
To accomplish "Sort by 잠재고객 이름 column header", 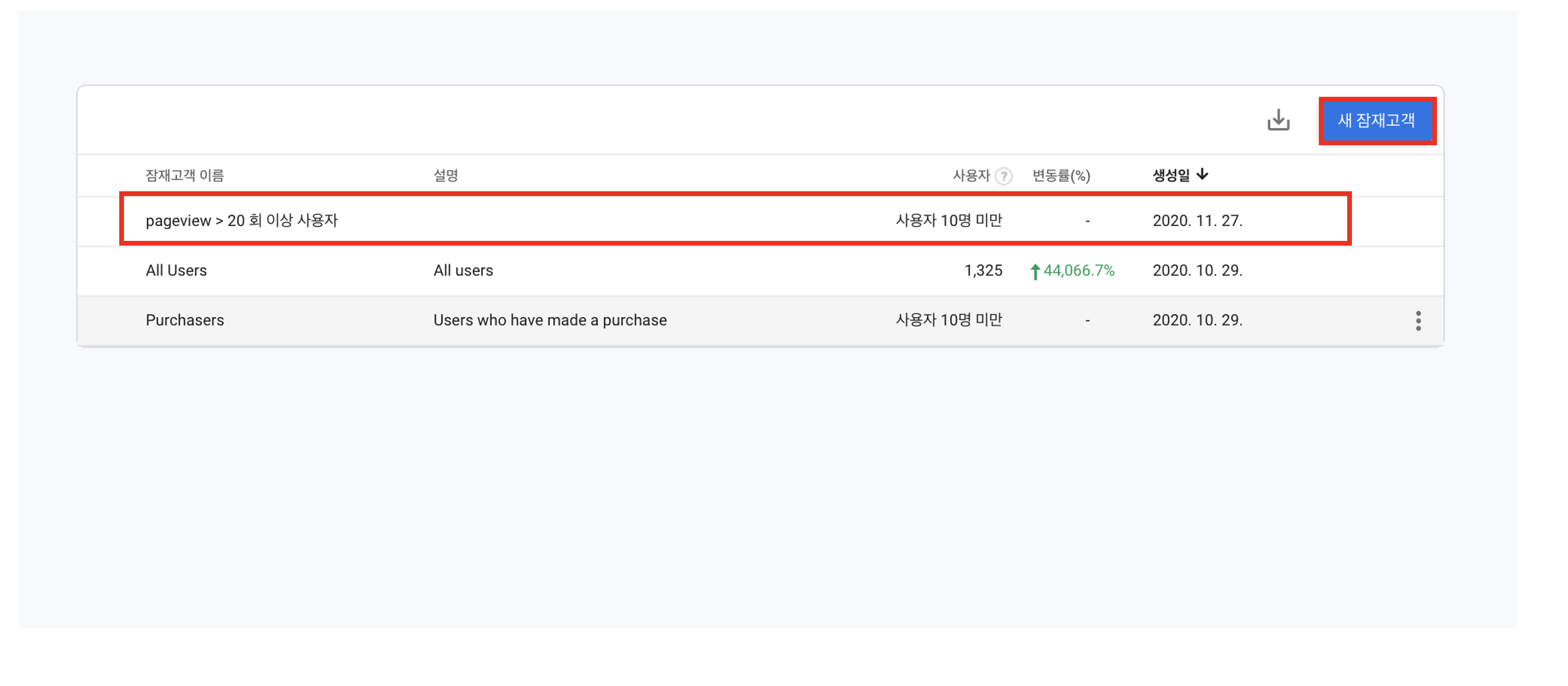I will (184, 176).
